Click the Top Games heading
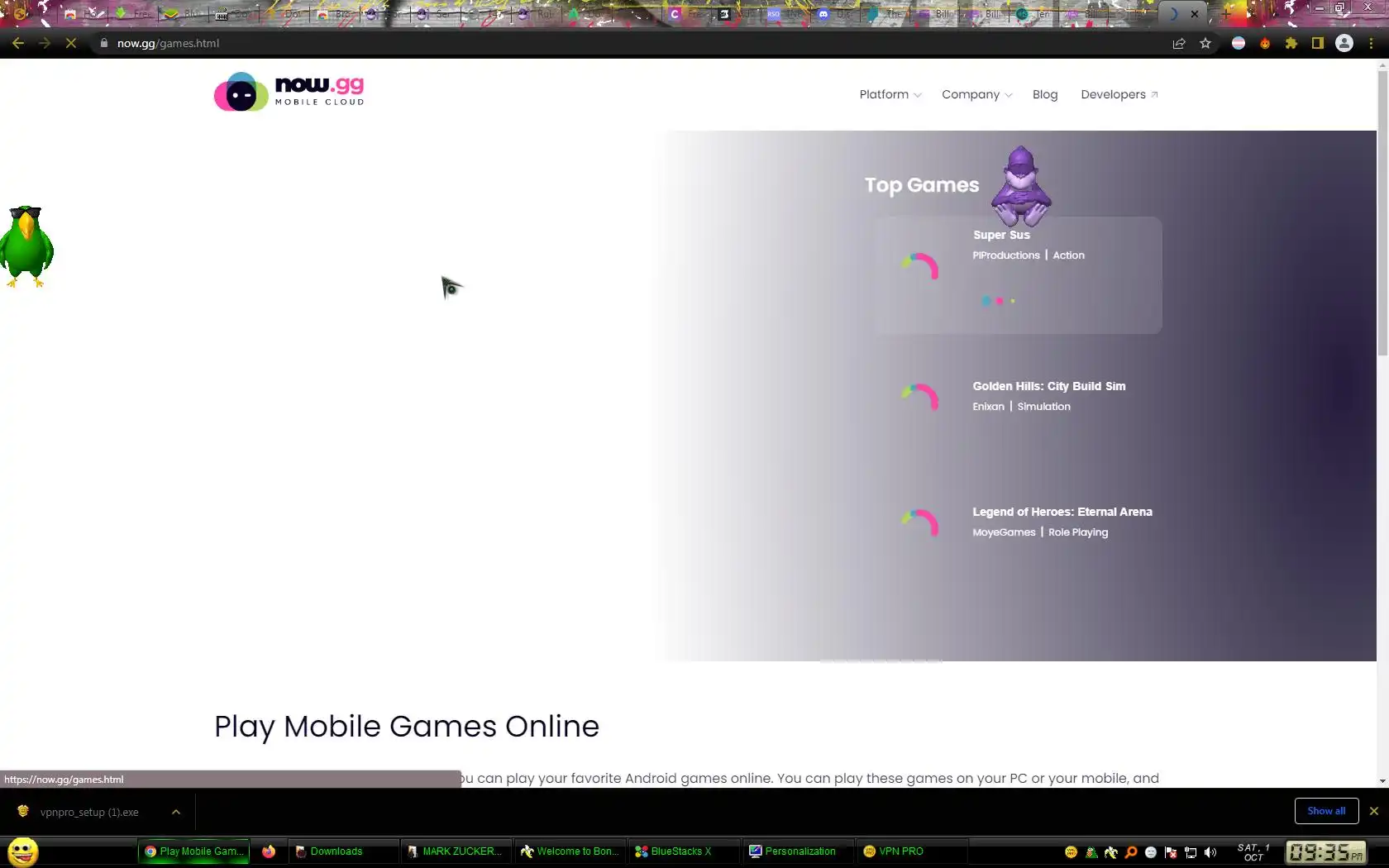The width and height of the screenshot is (1389, 868). pyautogui.click(x=921, y=185)
